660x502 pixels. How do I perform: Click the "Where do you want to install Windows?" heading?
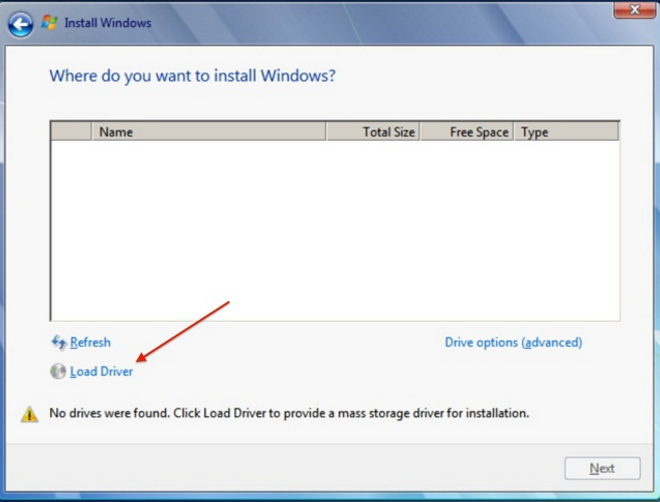[192, 76]
